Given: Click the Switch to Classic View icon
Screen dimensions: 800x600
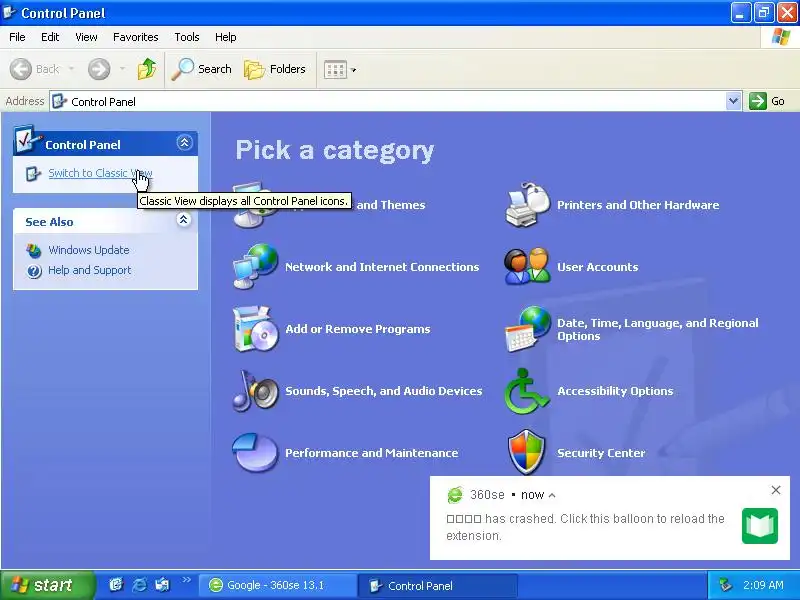Looking at the screenshot, I should tap(33, 174).
